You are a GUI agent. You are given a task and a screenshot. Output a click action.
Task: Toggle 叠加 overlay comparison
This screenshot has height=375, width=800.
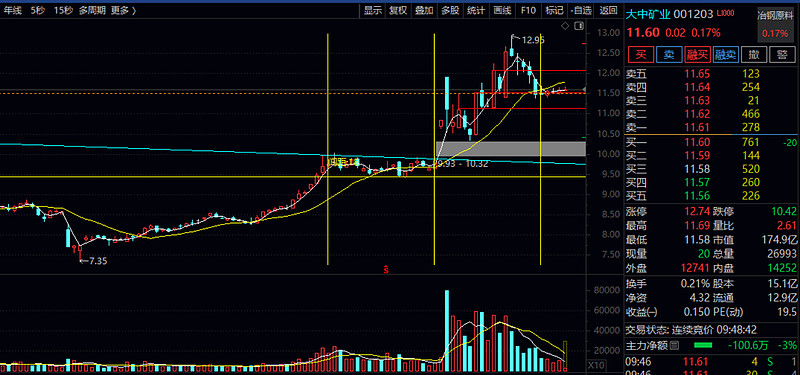pyautogui.click(x=424, y=10)
